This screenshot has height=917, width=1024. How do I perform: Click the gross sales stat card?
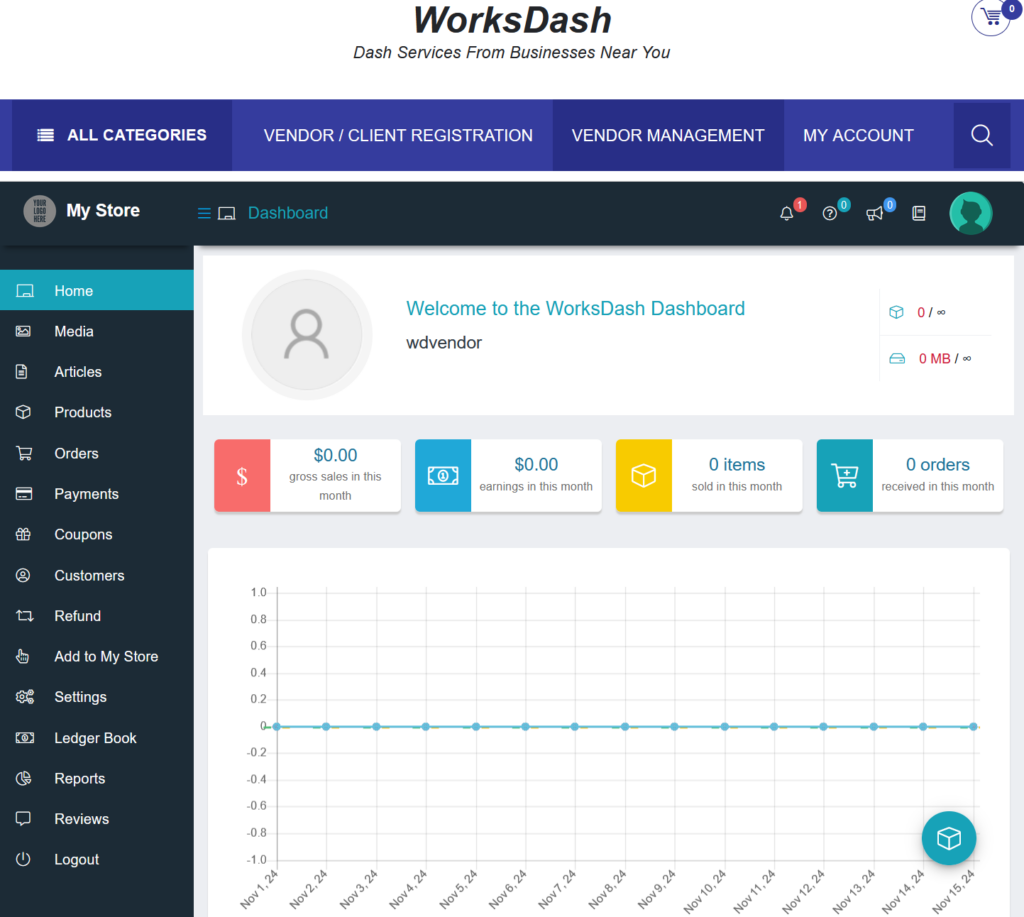pyautogui.click(x=307, y=476)
